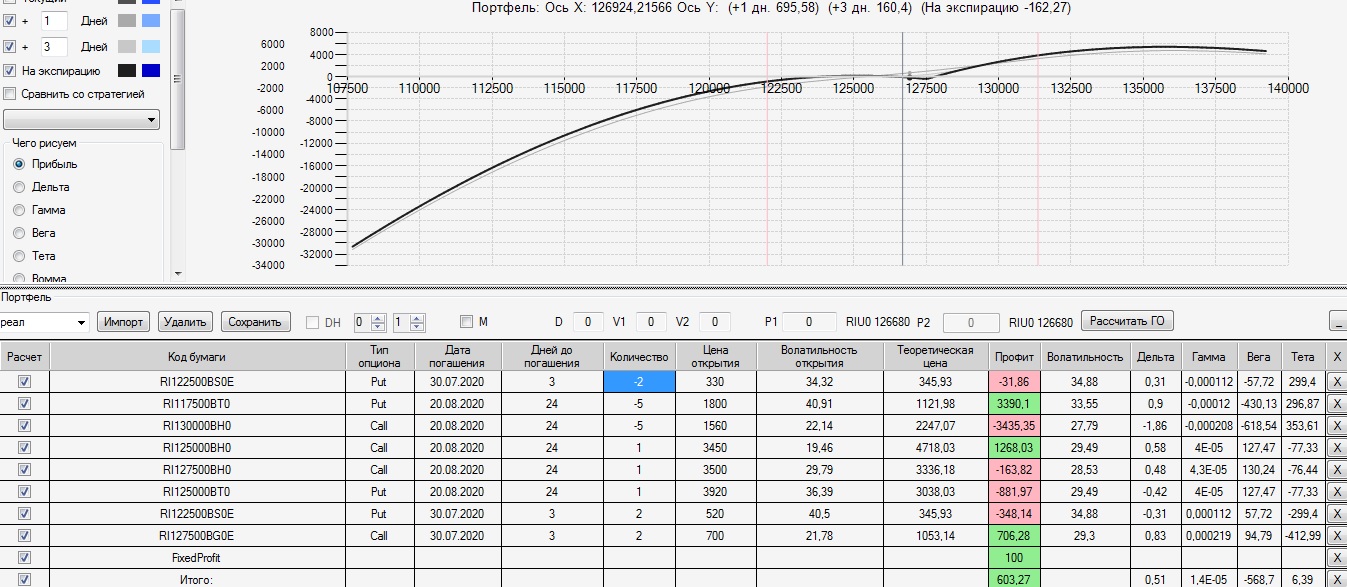Remove RI125000BT0 Put row with X
Image resolution: width=1347 pixels, height=587 pixels.
[1337, 492]
